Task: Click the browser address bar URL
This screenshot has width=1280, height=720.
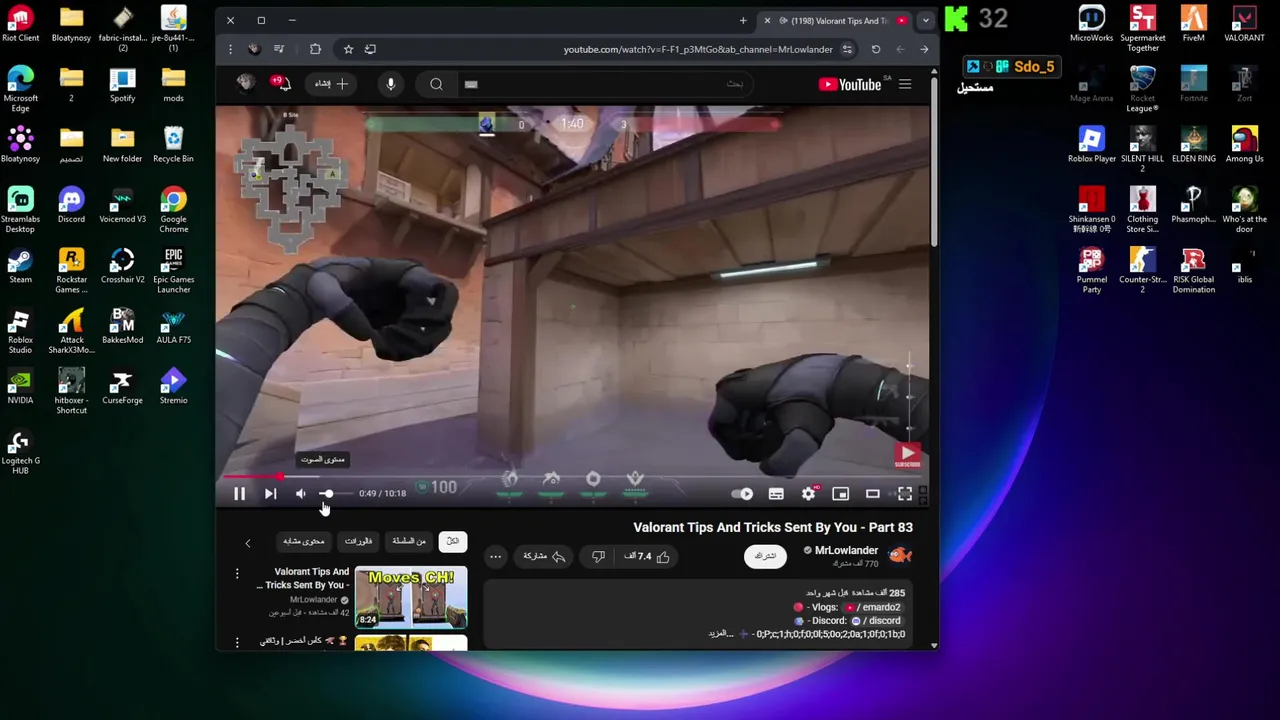Action: pyautogui.click(x=698, y=49)
